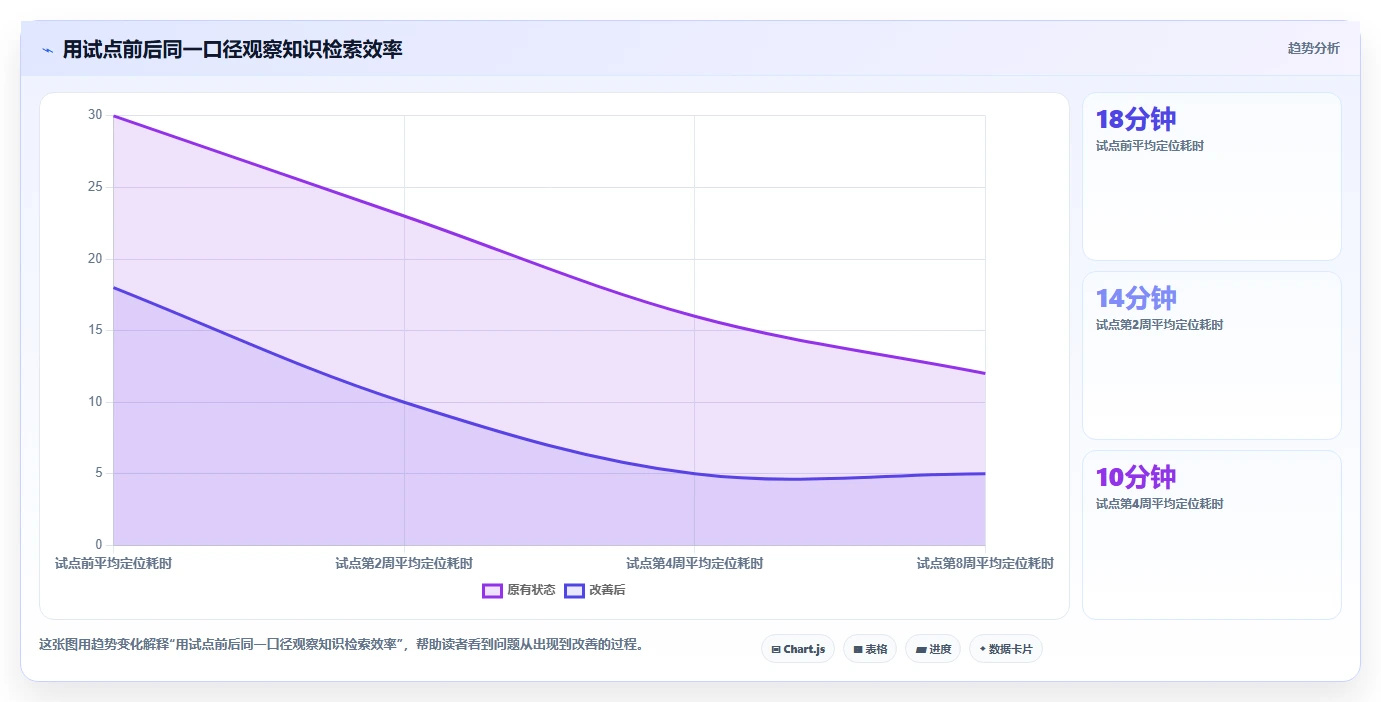Viewport: 1381px width, 702px height.
Task: Click the y-axis value 5
Action: click(99, 473)
